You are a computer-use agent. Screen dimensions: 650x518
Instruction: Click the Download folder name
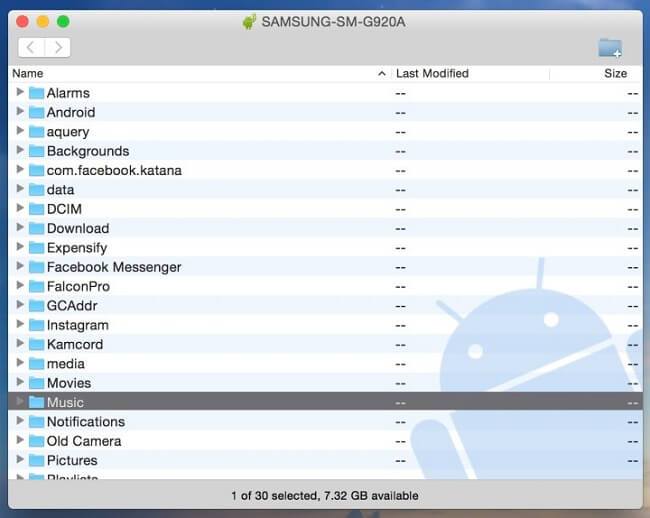point(78,228)
